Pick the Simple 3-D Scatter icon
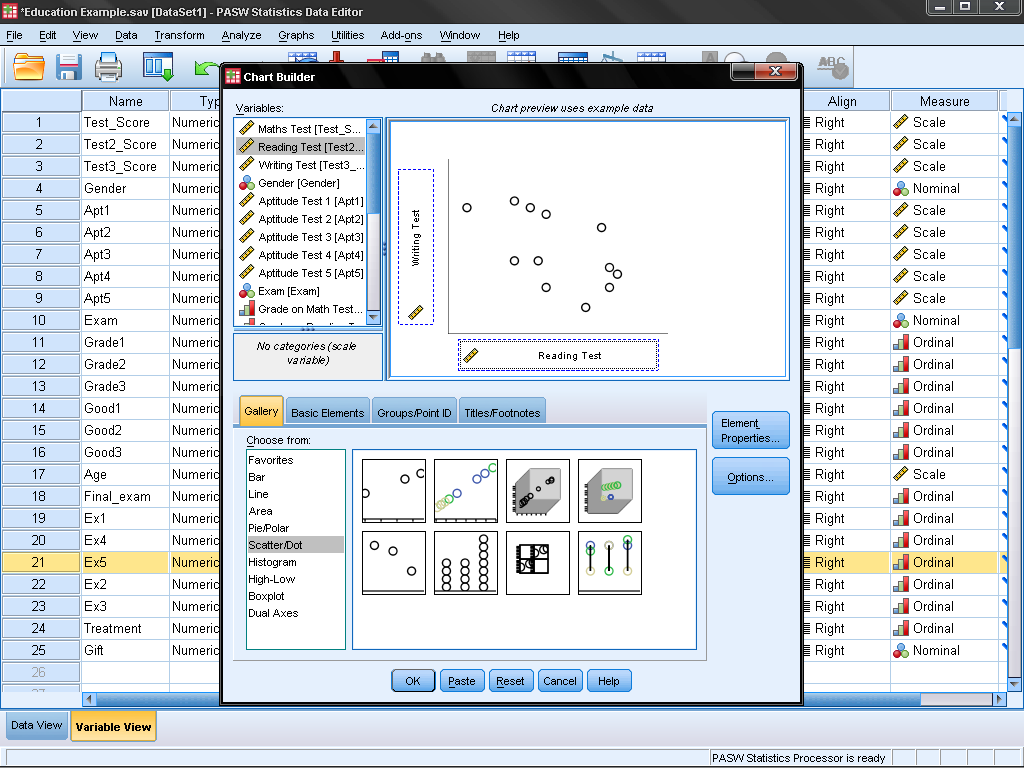 pos(538,491)
